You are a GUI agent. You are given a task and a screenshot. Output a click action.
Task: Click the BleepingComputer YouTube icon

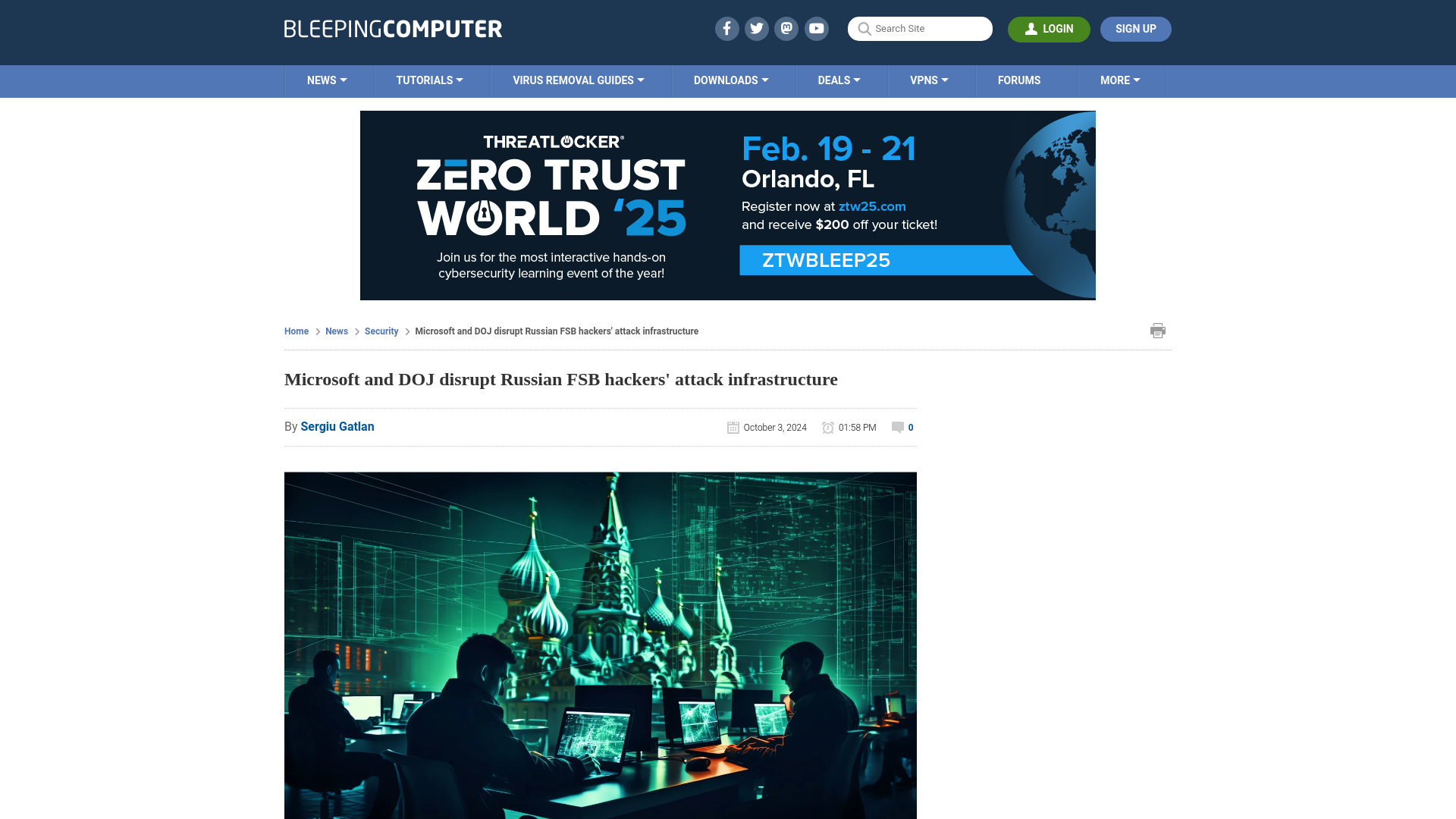tap(817, 28)
